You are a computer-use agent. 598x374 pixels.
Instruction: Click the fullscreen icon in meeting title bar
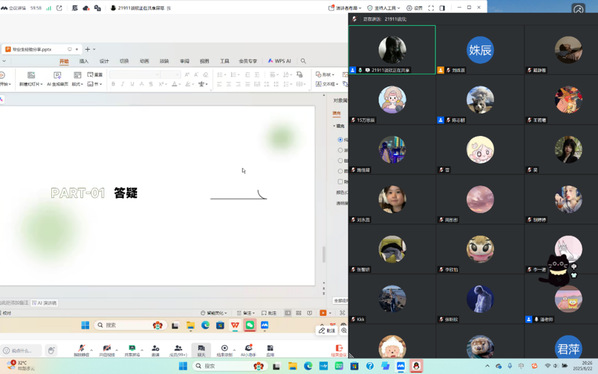(x=431, y=8)
